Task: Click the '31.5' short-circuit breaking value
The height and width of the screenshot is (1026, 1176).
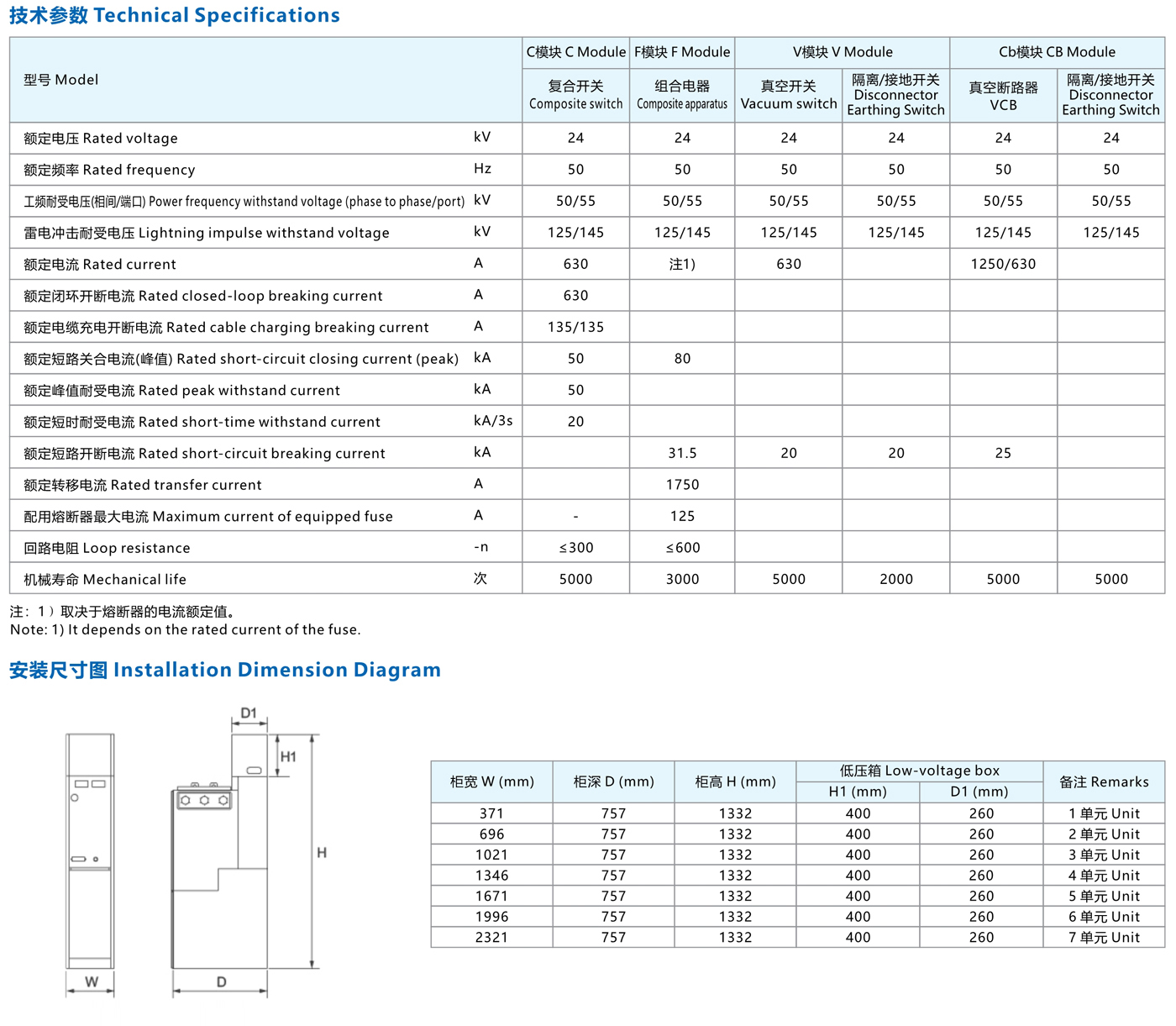Action: click(682, 453)
